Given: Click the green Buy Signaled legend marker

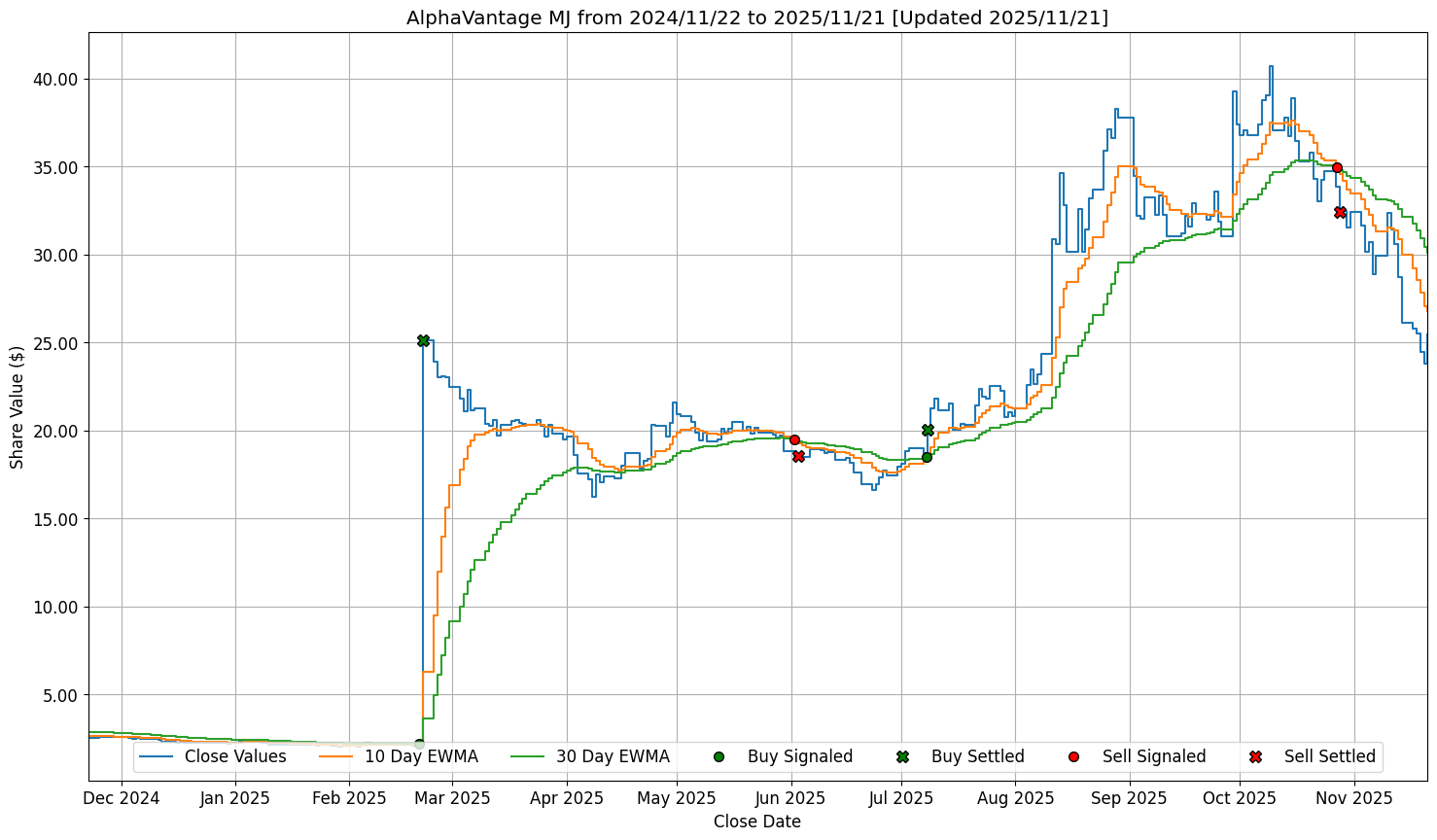Looking at the screenshot, I should tap(718, 756).
